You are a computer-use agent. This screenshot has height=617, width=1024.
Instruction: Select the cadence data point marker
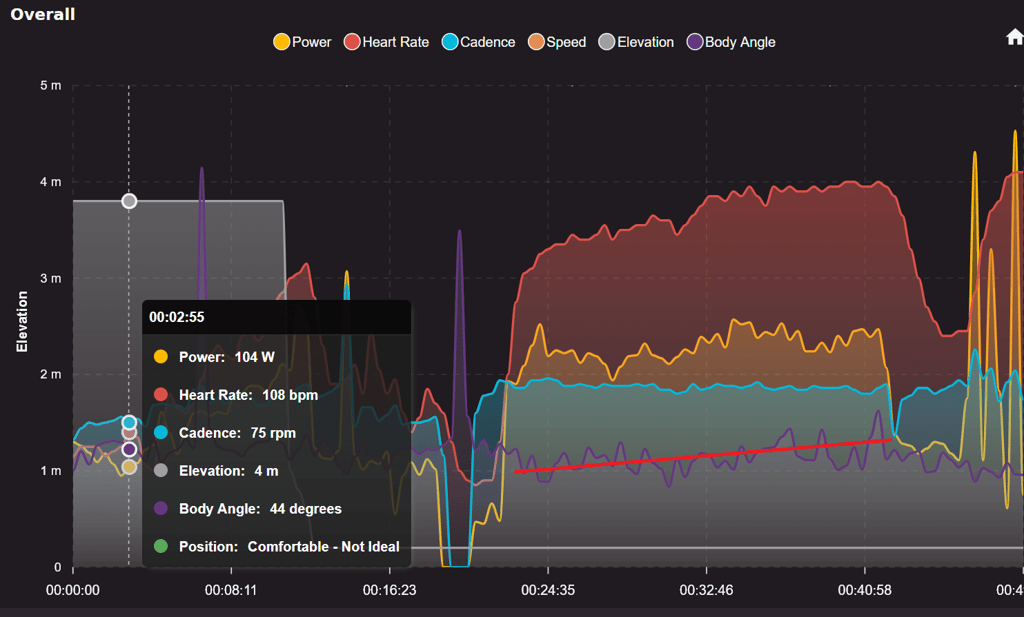(129, 422)
